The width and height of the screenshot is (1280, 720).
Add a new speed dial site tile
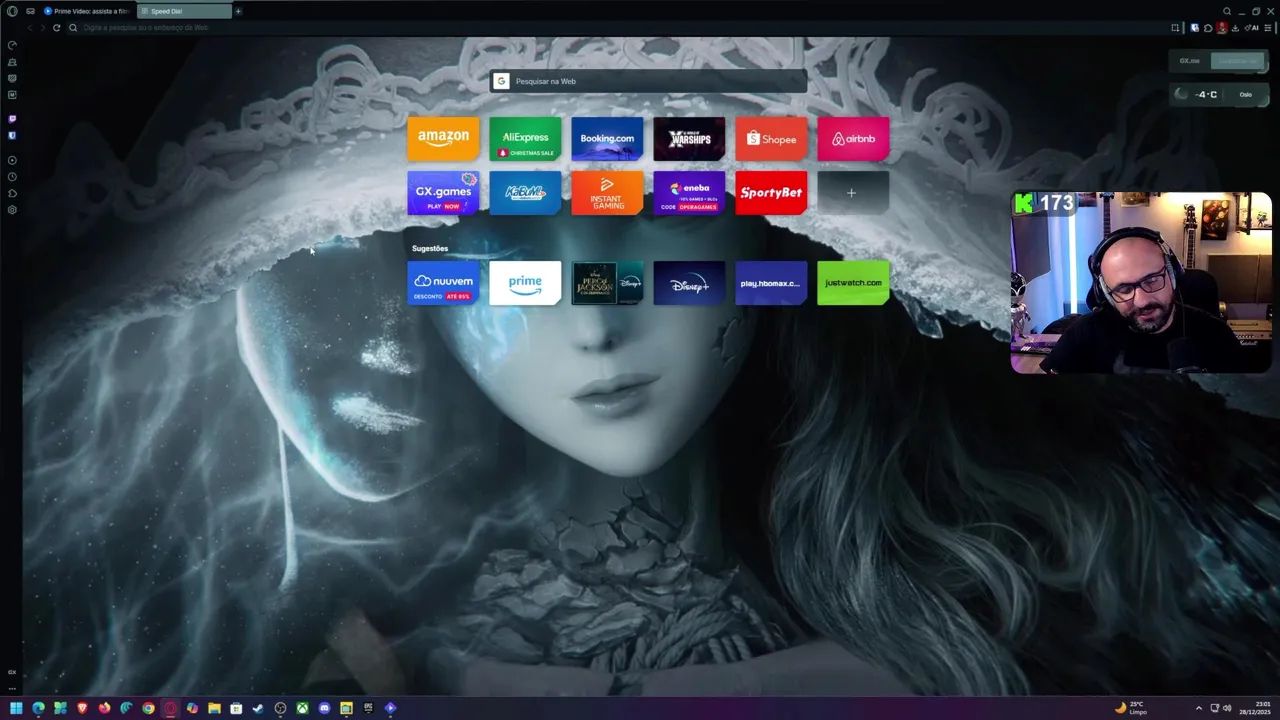click(853, 193)
